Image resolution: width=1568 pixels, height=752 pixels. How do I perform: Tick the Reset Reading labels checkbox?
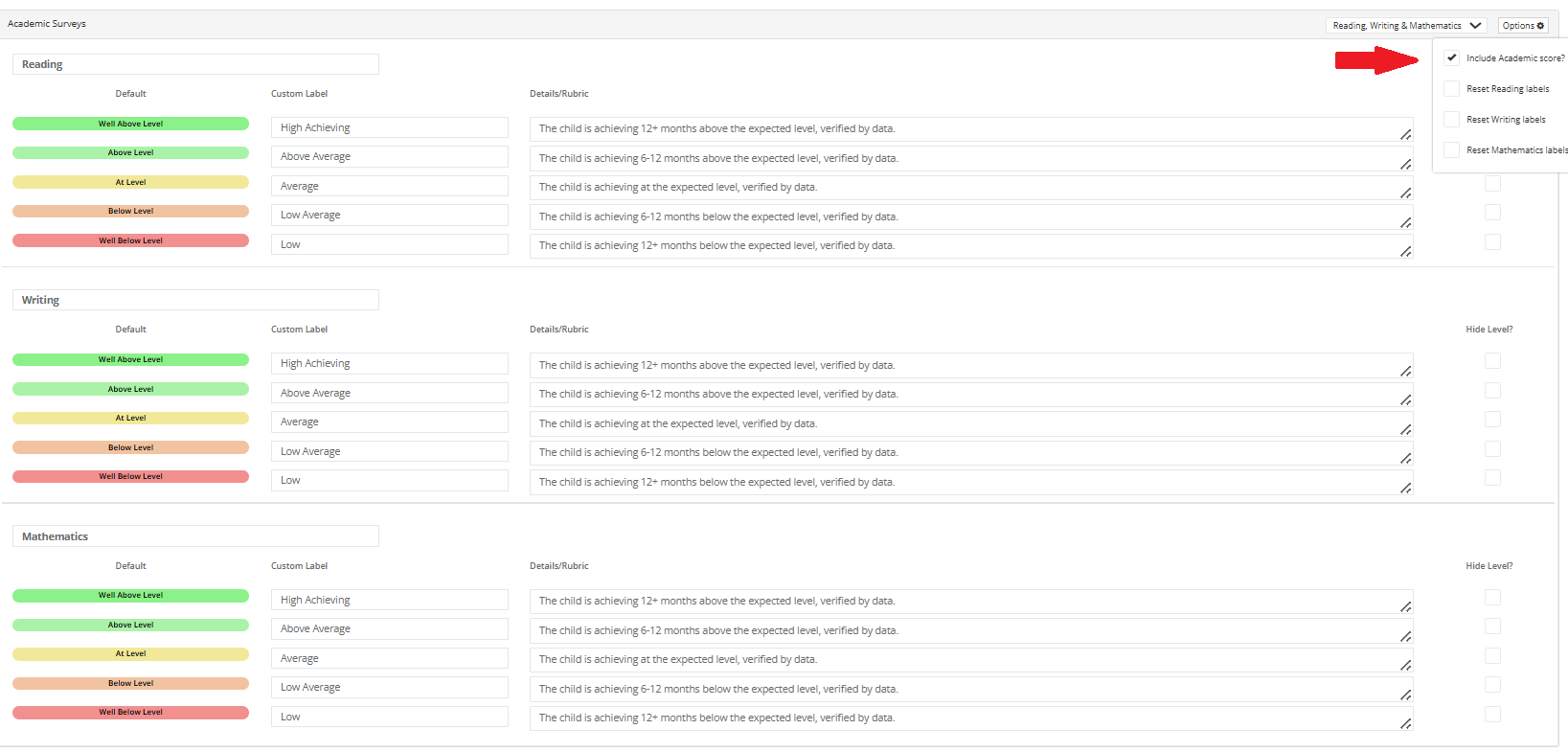pos(1452,89)
